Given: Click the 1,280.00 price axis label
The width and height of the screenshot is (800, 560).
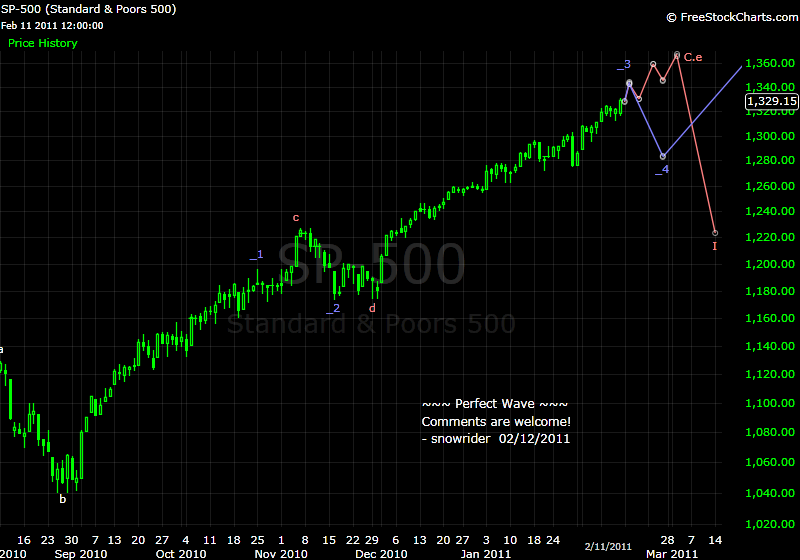Looking at the screenshot, I should coord(770,160).
